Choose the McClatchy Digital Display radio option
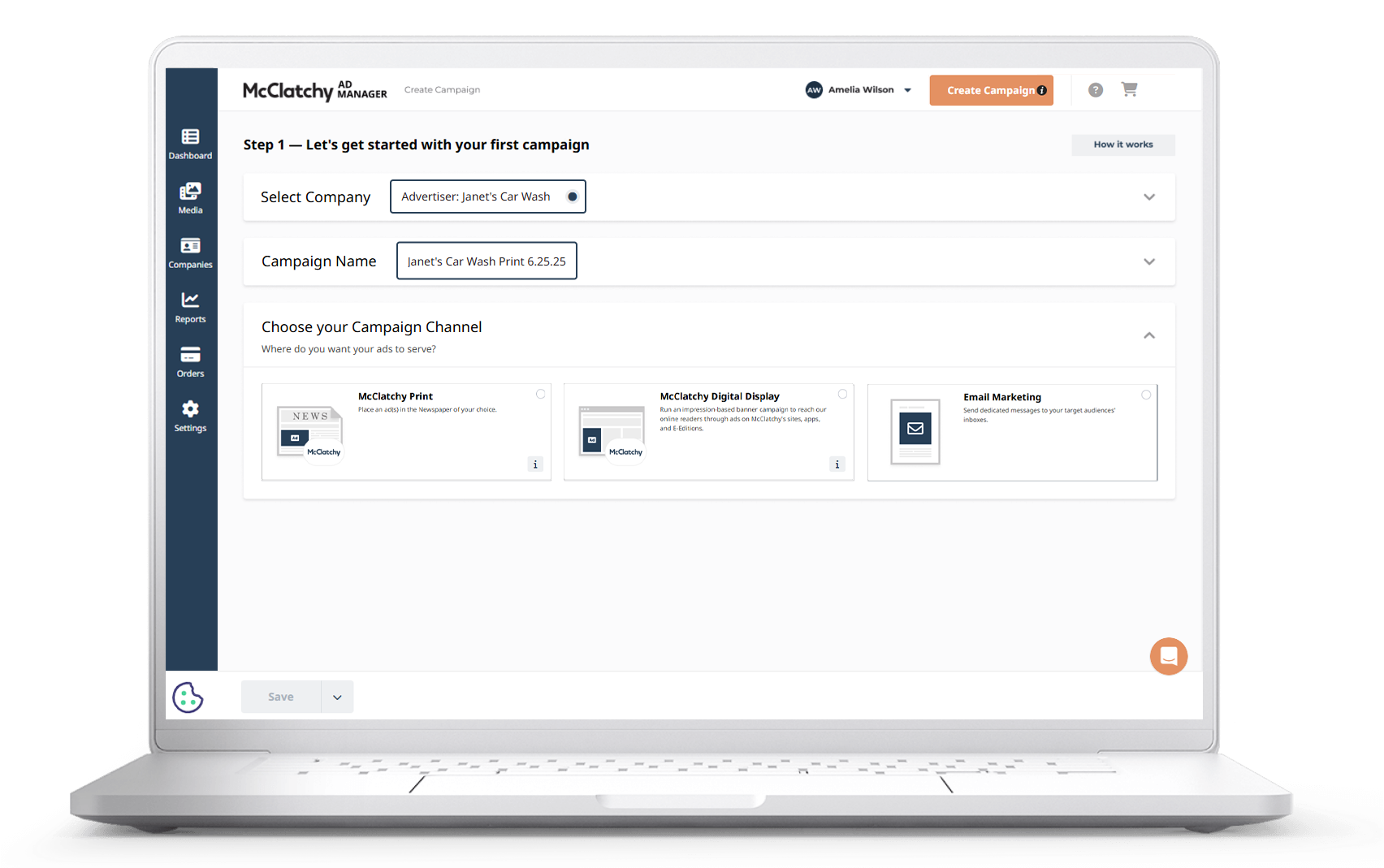The width and height of the screenshot is (1384, 868). [x=842, y=394]
